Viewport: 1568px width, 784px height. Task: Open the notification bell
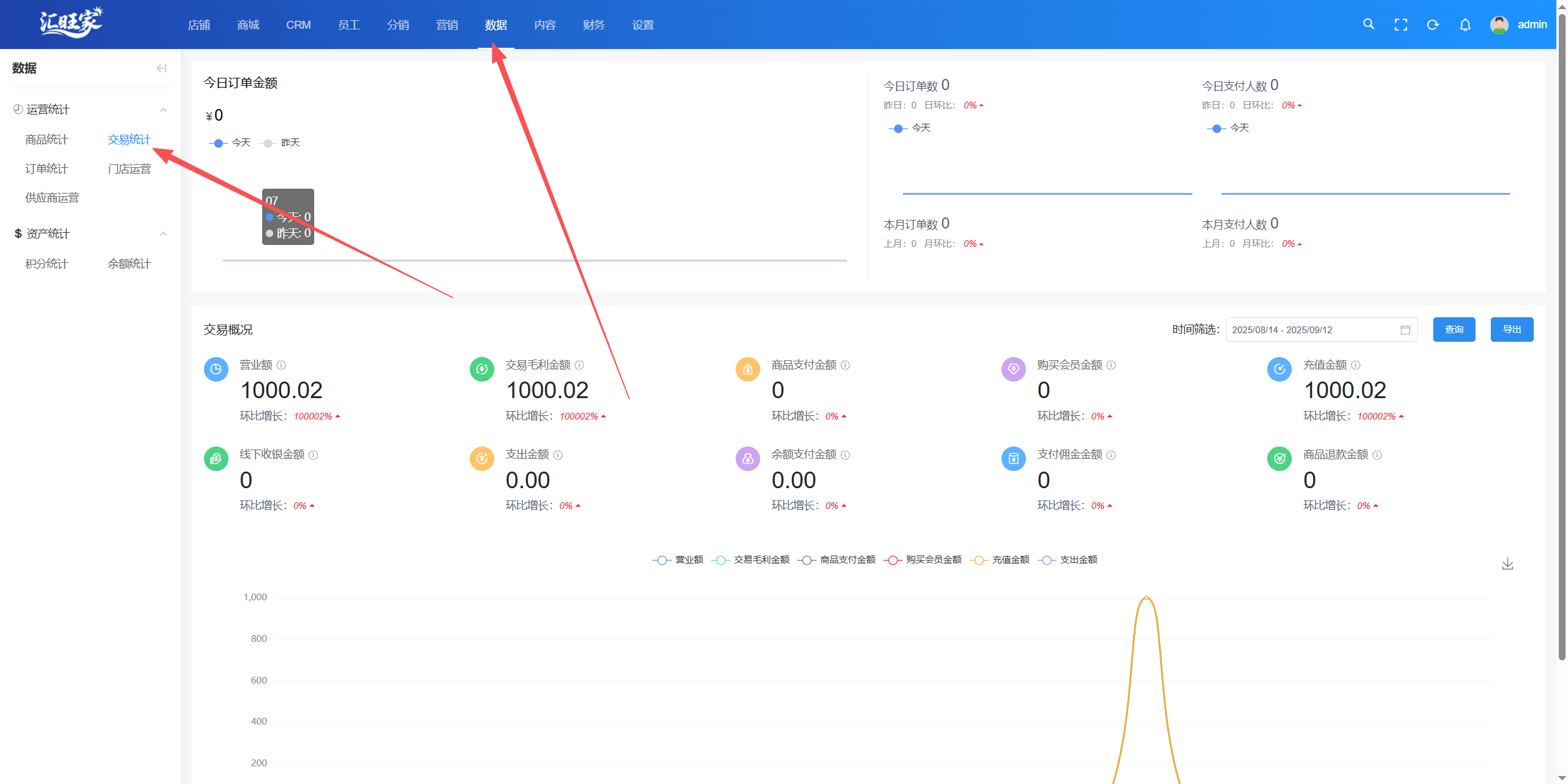coord(1465,24)
